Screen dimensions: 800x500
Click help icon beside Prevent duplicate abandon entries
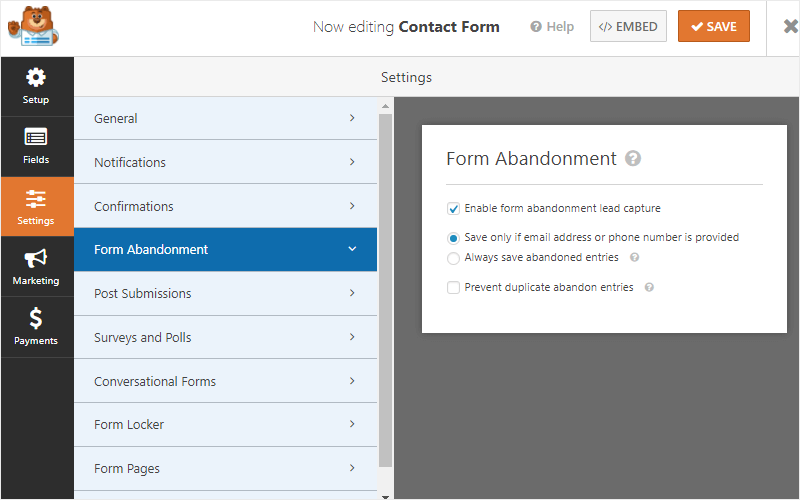[x=649, y=287]
